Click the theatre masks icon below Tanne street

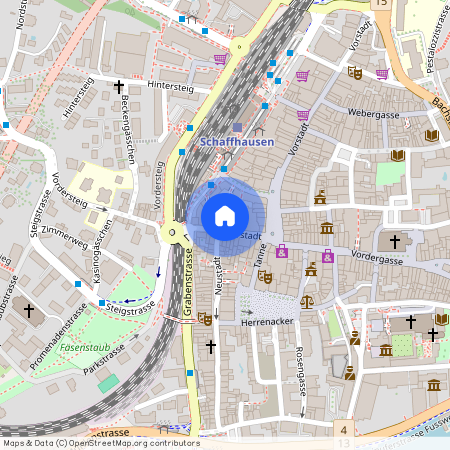tap(265, 277)
